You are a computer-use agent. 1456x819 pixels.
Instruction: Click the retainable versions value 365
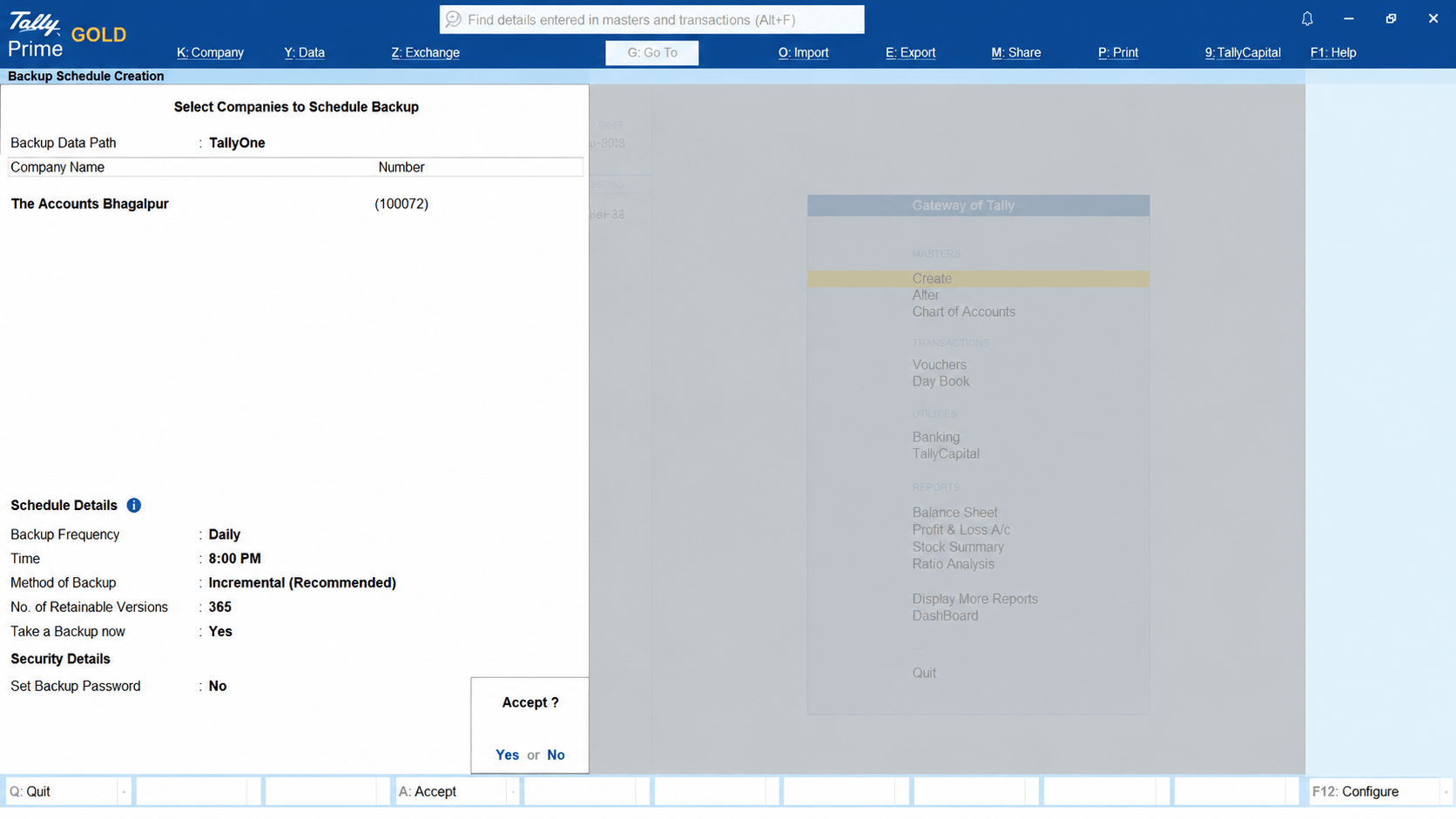coord(219,608)
